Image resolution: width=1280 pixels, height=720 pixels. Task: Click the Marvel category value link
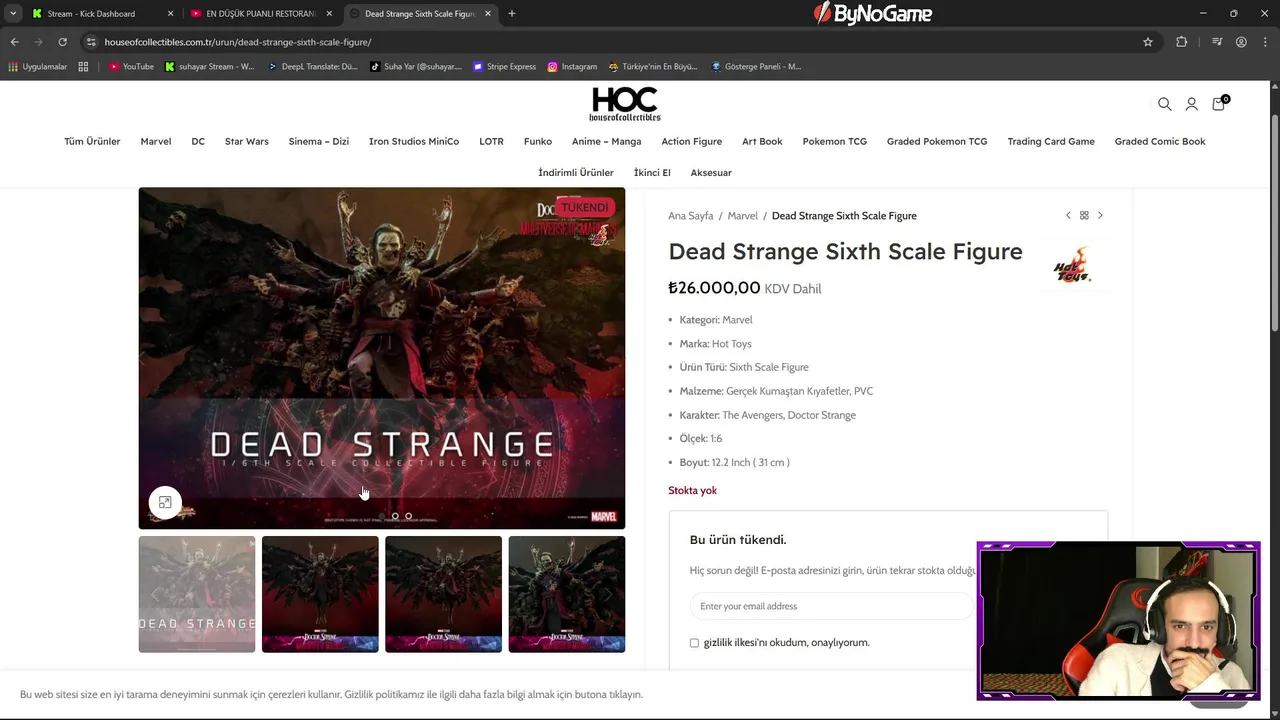click(x=738, y=320)
